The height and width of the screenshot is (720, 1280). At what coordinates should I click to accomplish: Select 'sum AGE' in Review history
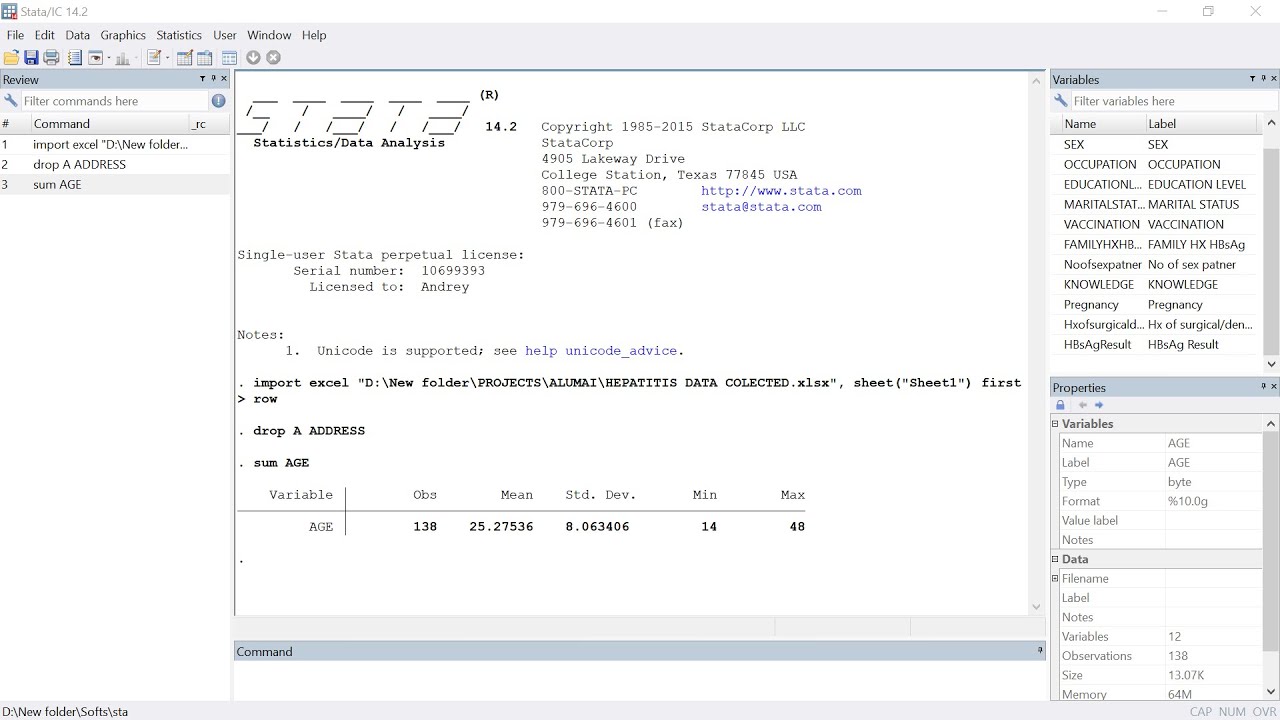point(115,184)
